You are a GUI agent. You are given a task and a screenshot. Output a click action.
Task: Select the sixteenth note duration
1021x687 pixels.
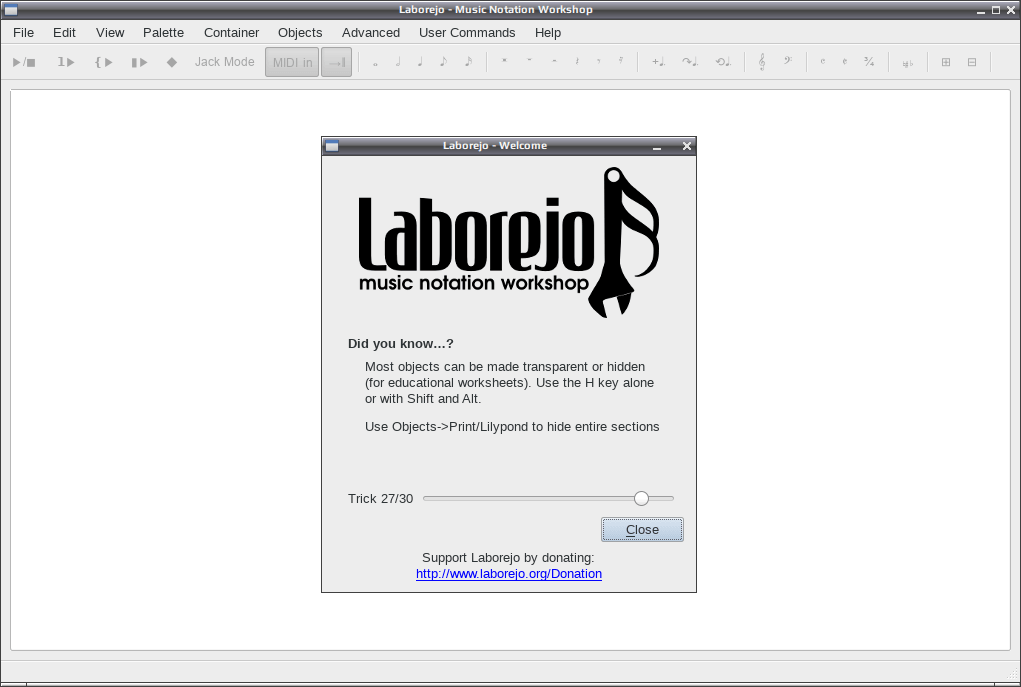click(468, 62)
